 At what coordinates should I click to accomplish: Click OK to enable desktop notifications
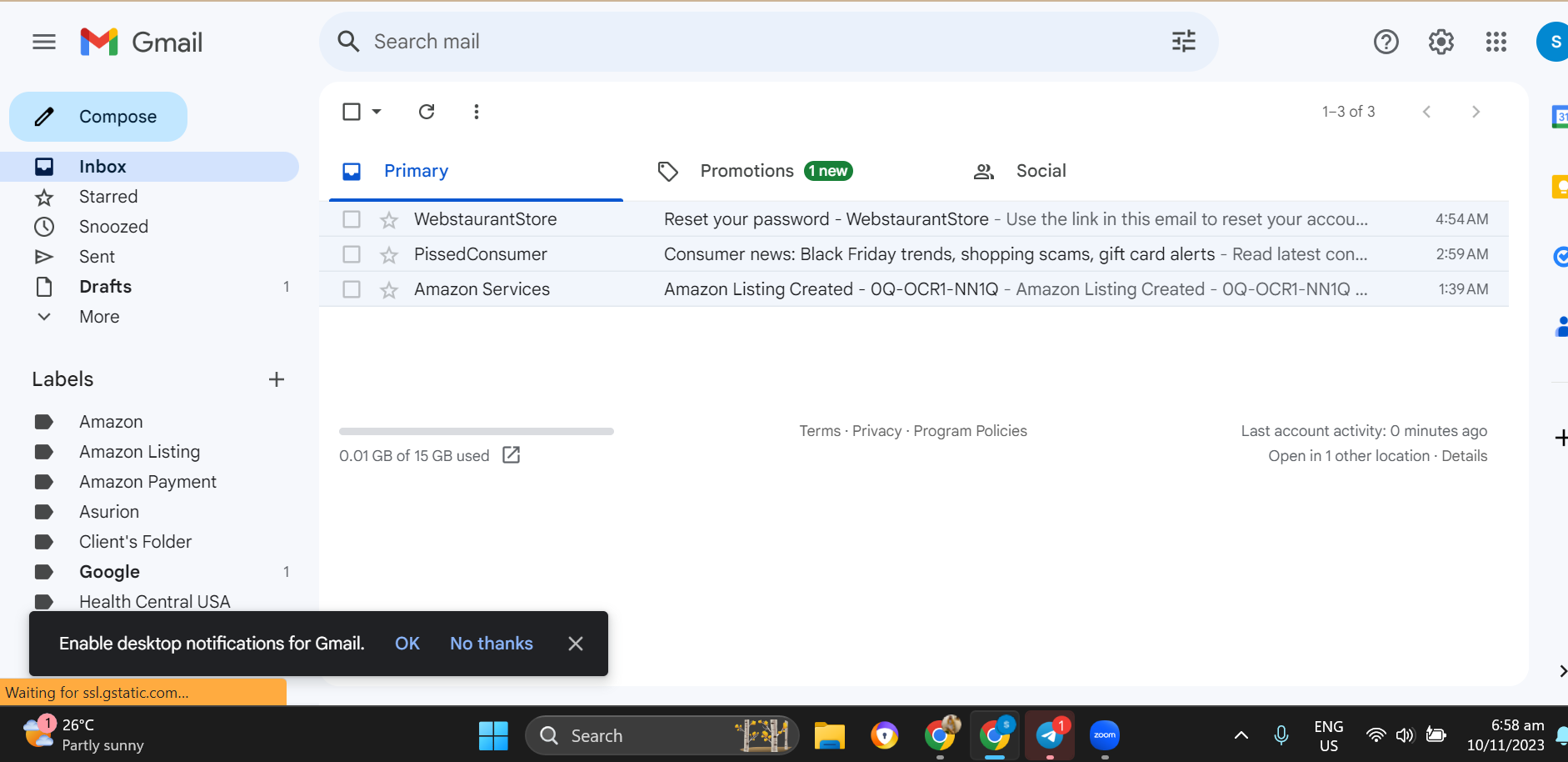(407, 644)
